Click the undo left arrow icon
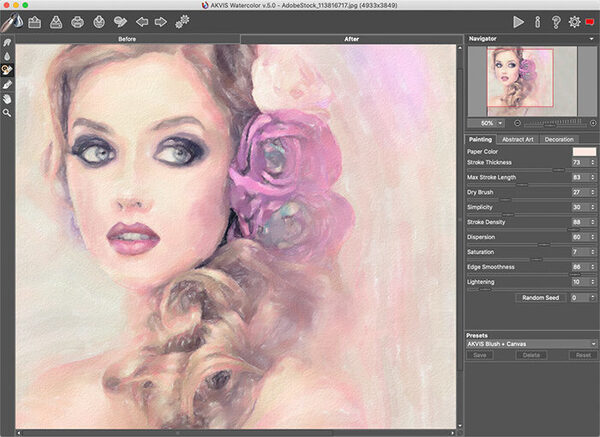Image resolution: width=600 pixels, height=437 pixels. (x=141, y=20)
